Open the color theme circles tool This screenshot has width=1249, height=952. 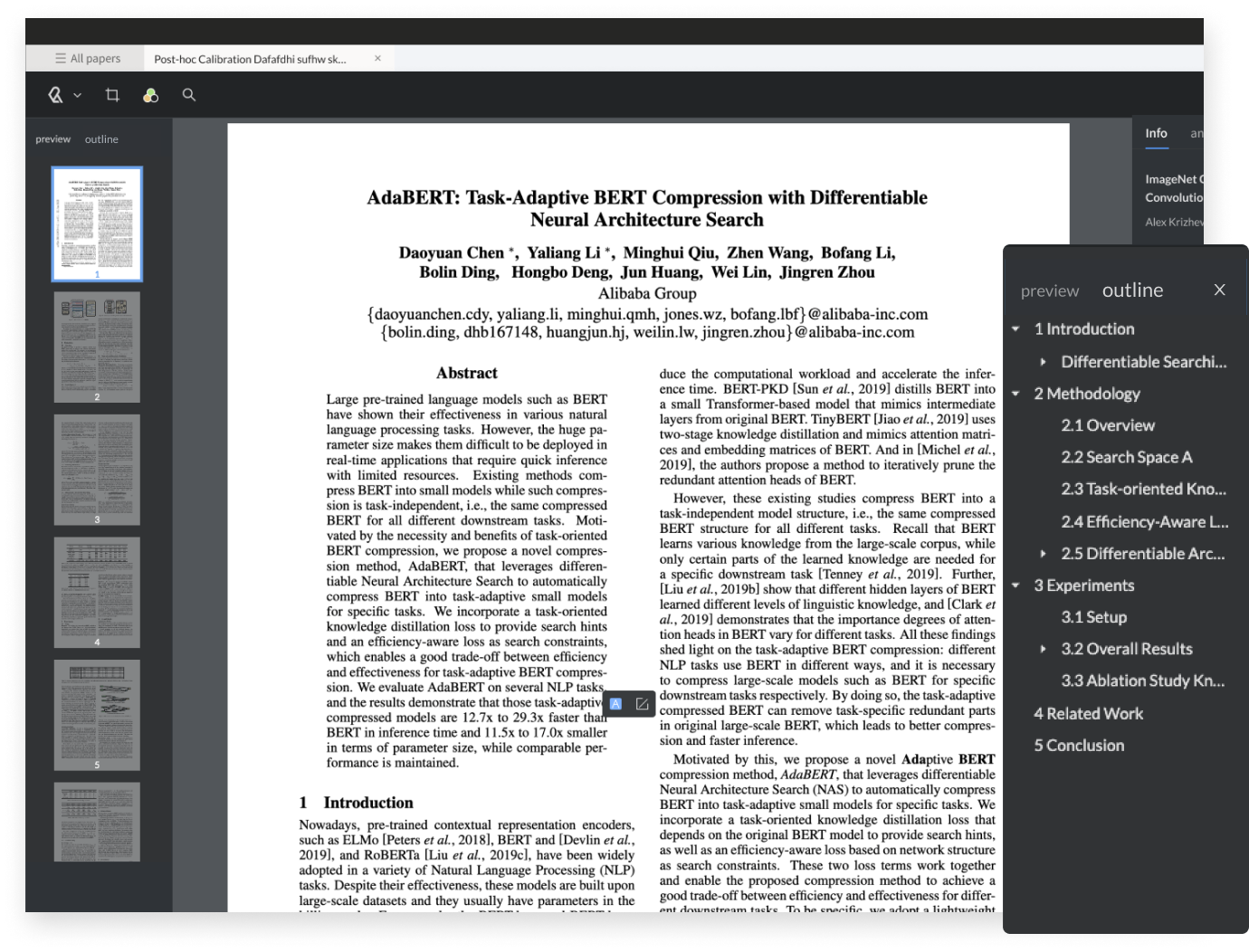[x=151, y=95]
